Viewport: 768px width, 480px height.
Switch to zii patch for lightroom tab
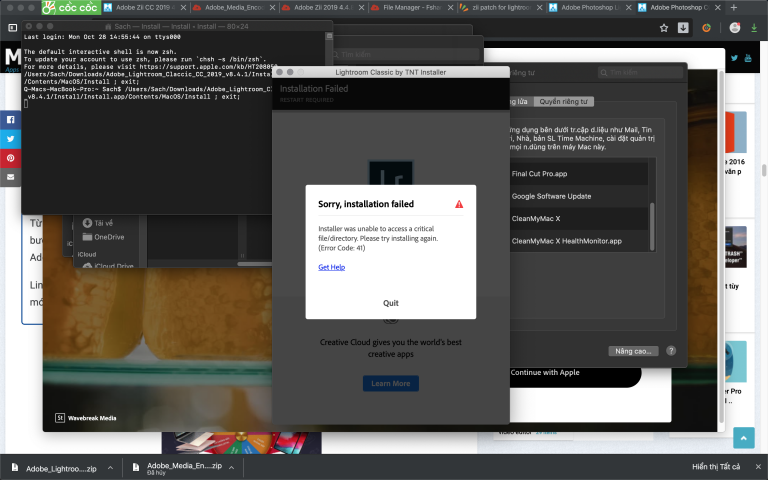tap(502, 7)
